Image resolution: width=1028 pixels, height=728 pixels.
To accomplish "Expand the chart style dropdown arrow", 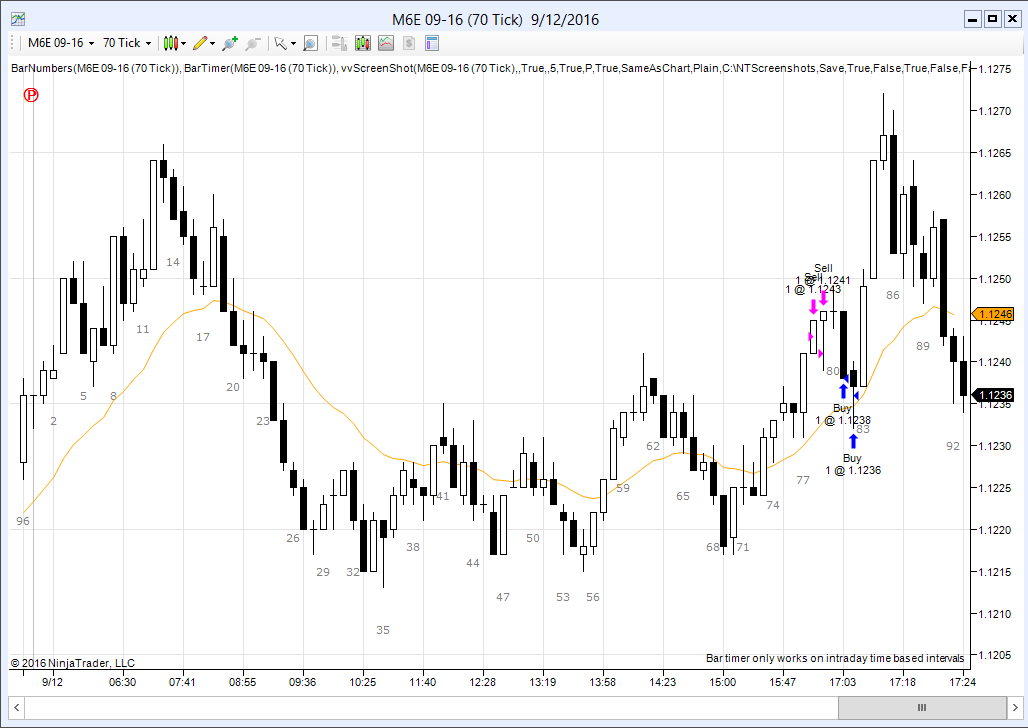I will [184, 44].
